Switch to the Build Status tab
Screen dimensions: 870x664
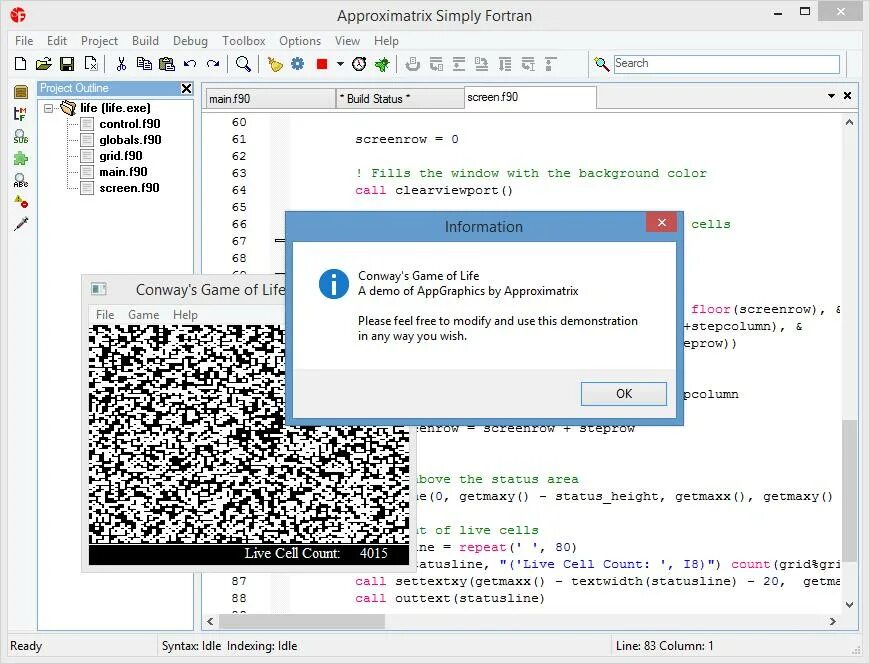(400, 99)
